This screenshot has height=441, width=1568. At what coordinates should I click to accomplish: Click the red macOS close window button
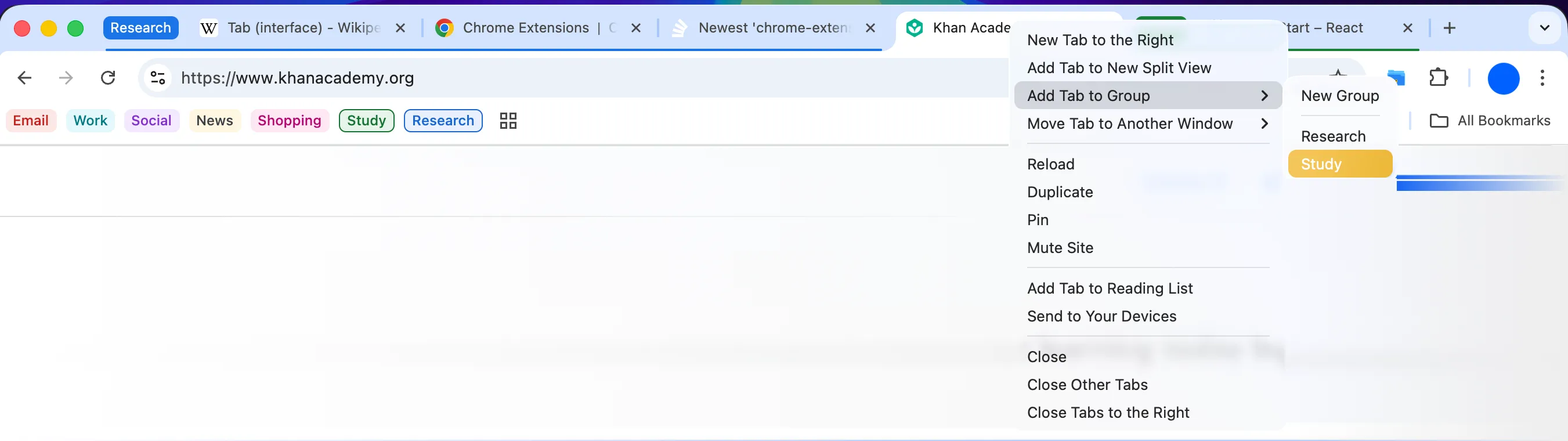coord(22,28)
